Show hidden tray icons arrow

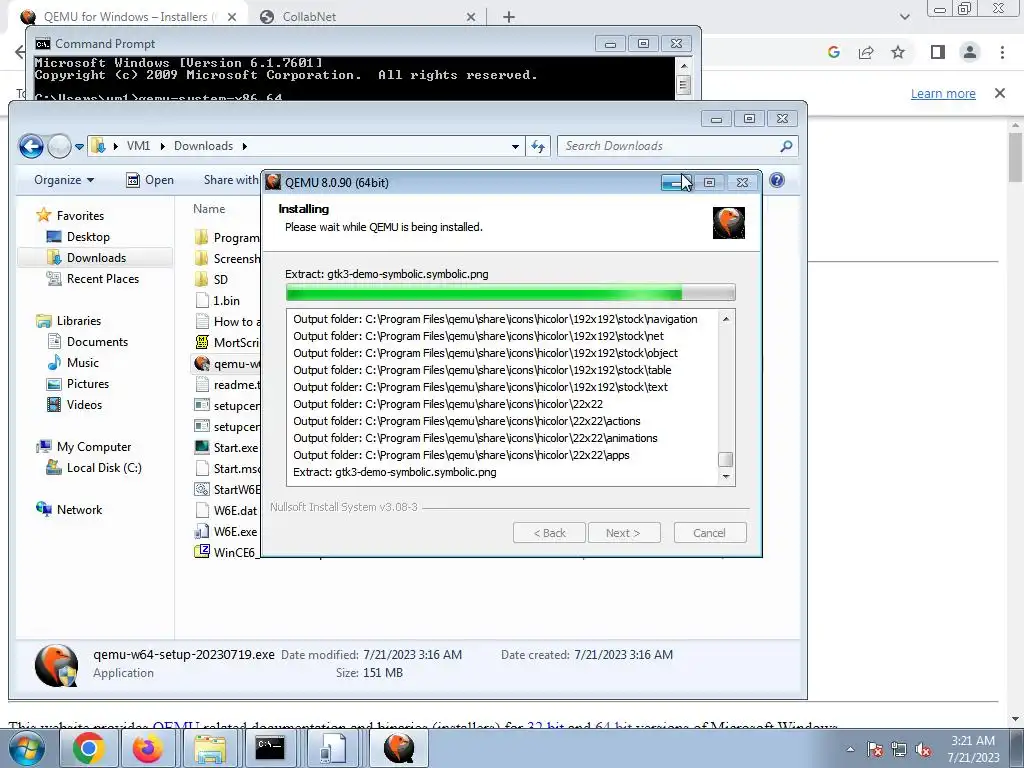point(850,749)
